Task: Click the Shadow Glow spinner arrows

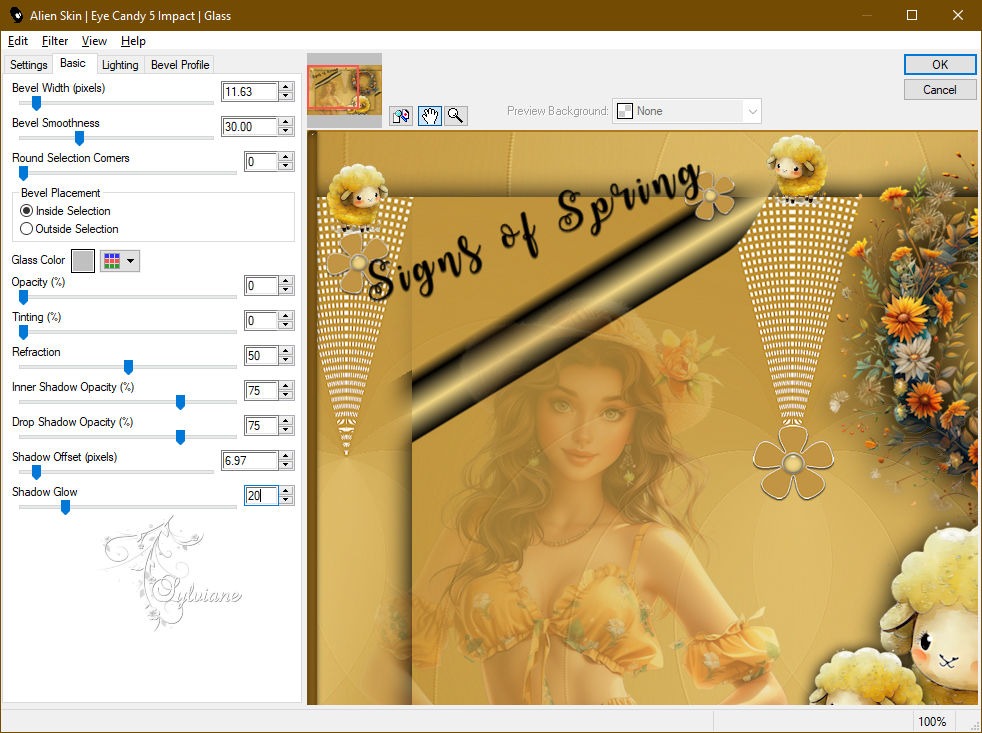Action: click(286, 496)
